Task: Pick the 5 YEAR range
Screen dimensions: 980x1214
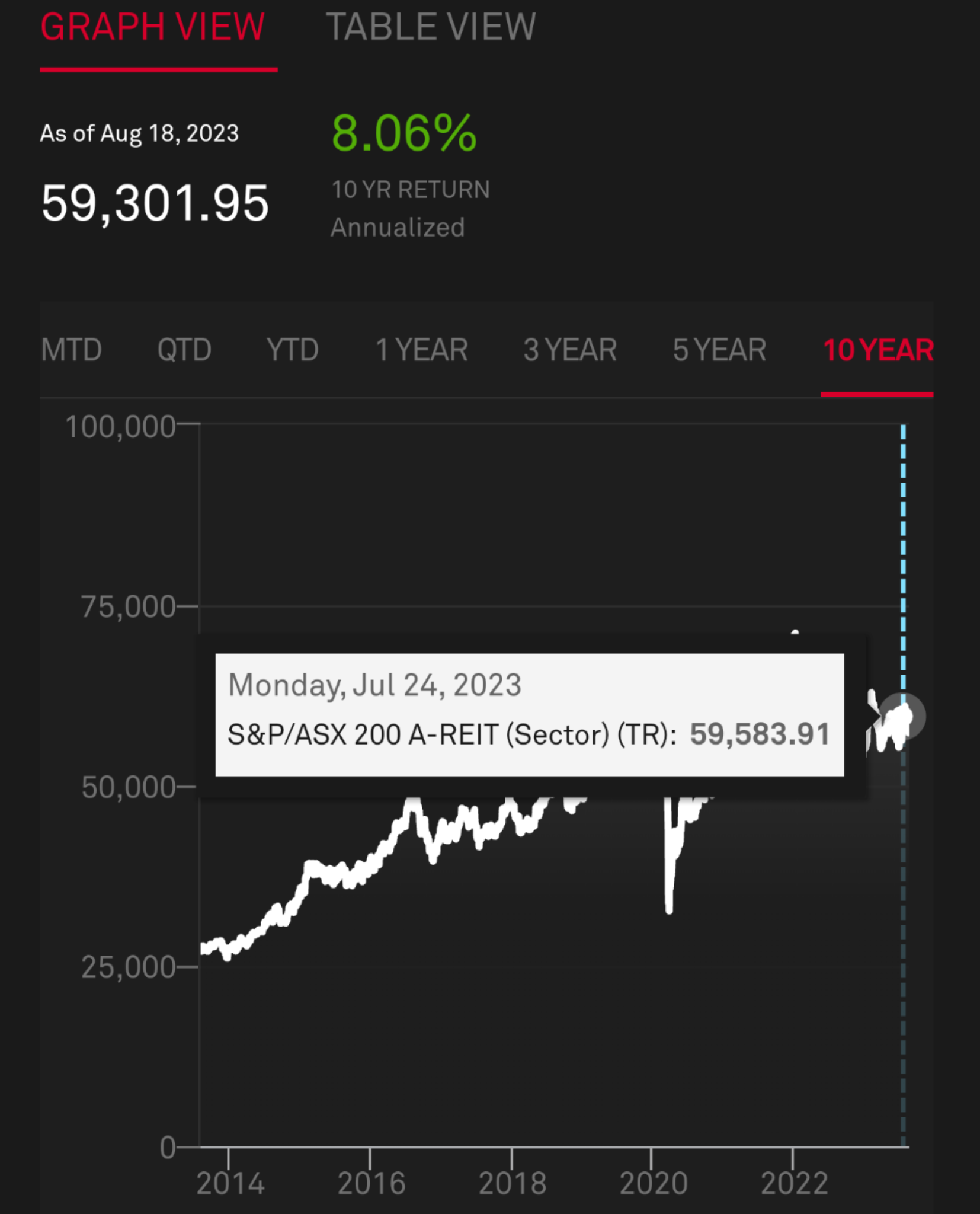Action: tap(719, 350)
